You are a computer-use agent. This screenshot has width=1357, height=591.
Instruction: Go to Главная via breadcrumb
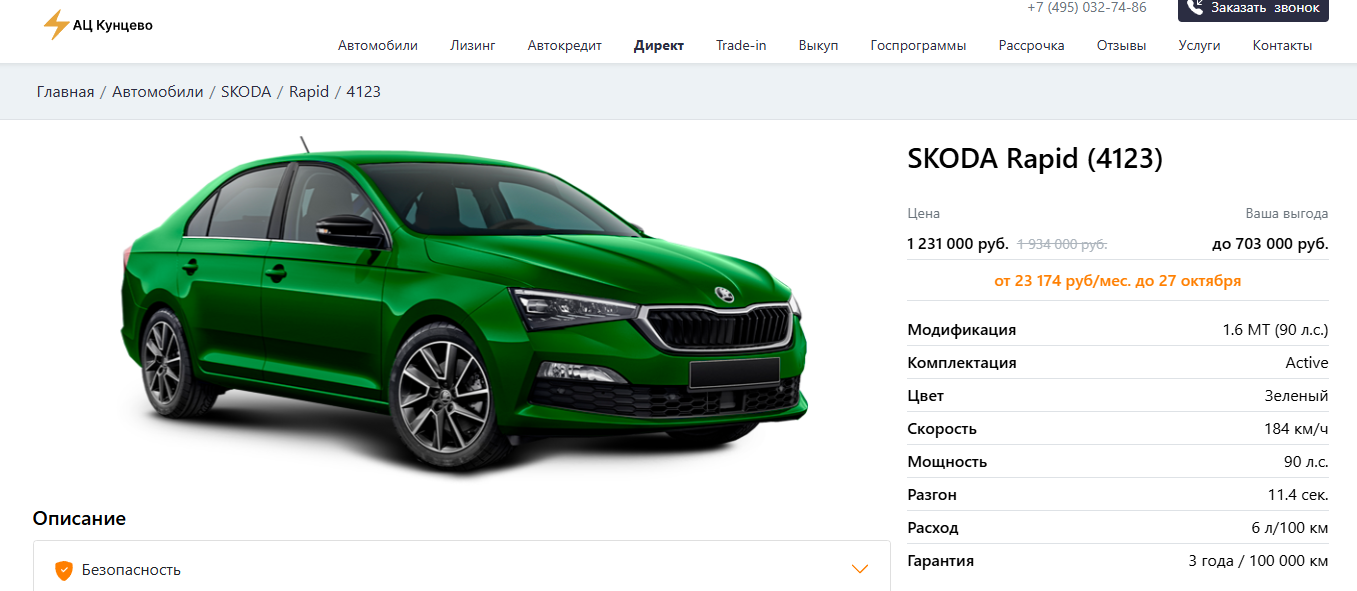66,92
